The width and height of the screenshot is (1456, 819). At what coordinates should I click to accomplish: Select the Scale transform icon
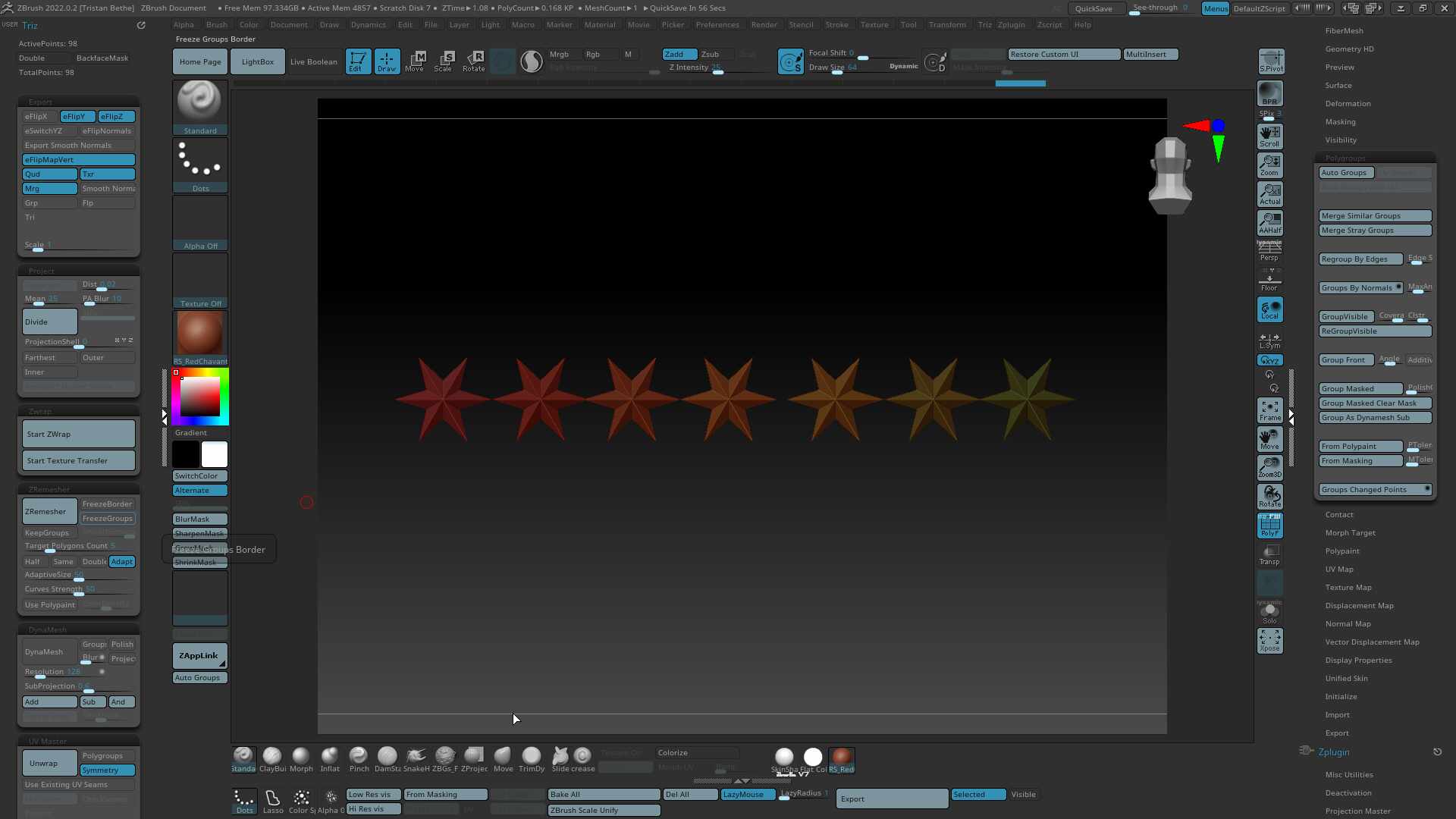pyautogui.click(x=444, y=61)
